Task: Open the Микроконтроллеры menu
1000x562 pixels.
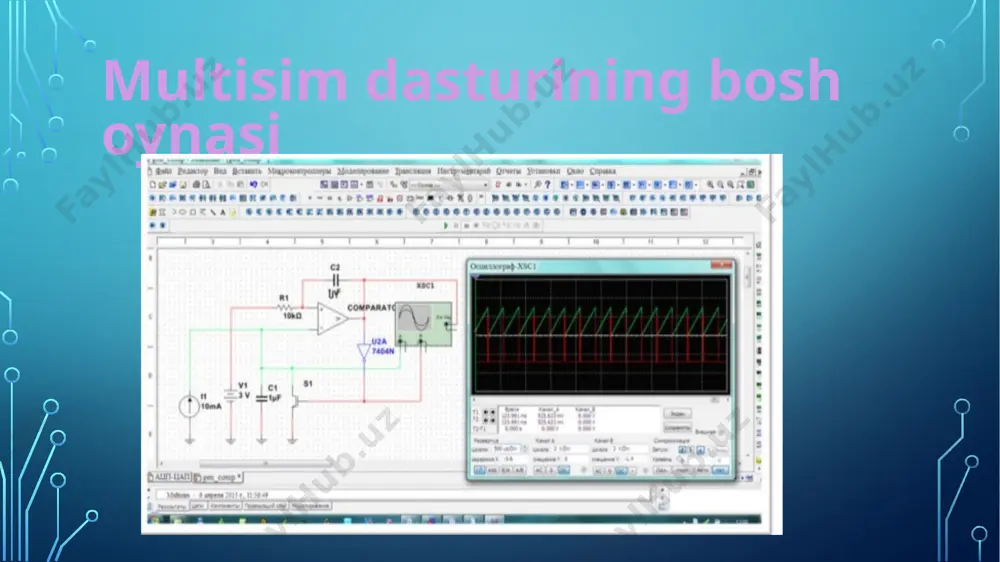Action: tap(299, 171)
